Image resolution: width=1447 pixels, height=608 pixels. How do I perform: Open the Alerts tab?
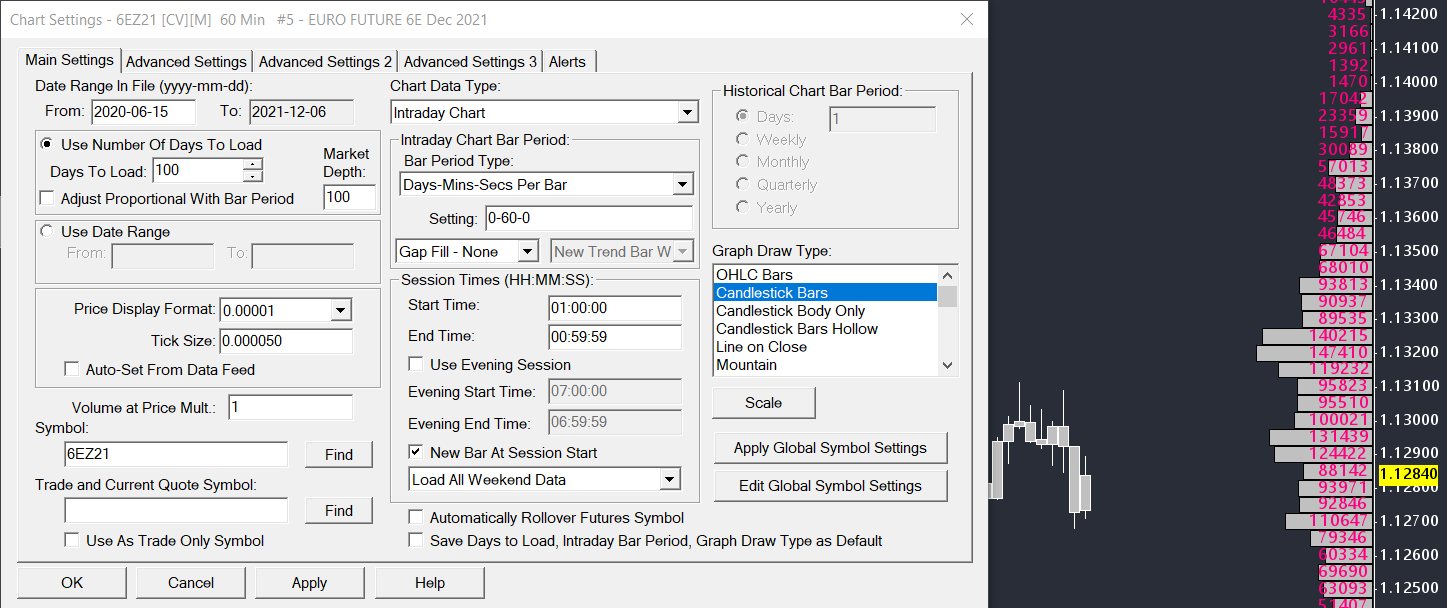pyautogui.click(x=567, y=62)
